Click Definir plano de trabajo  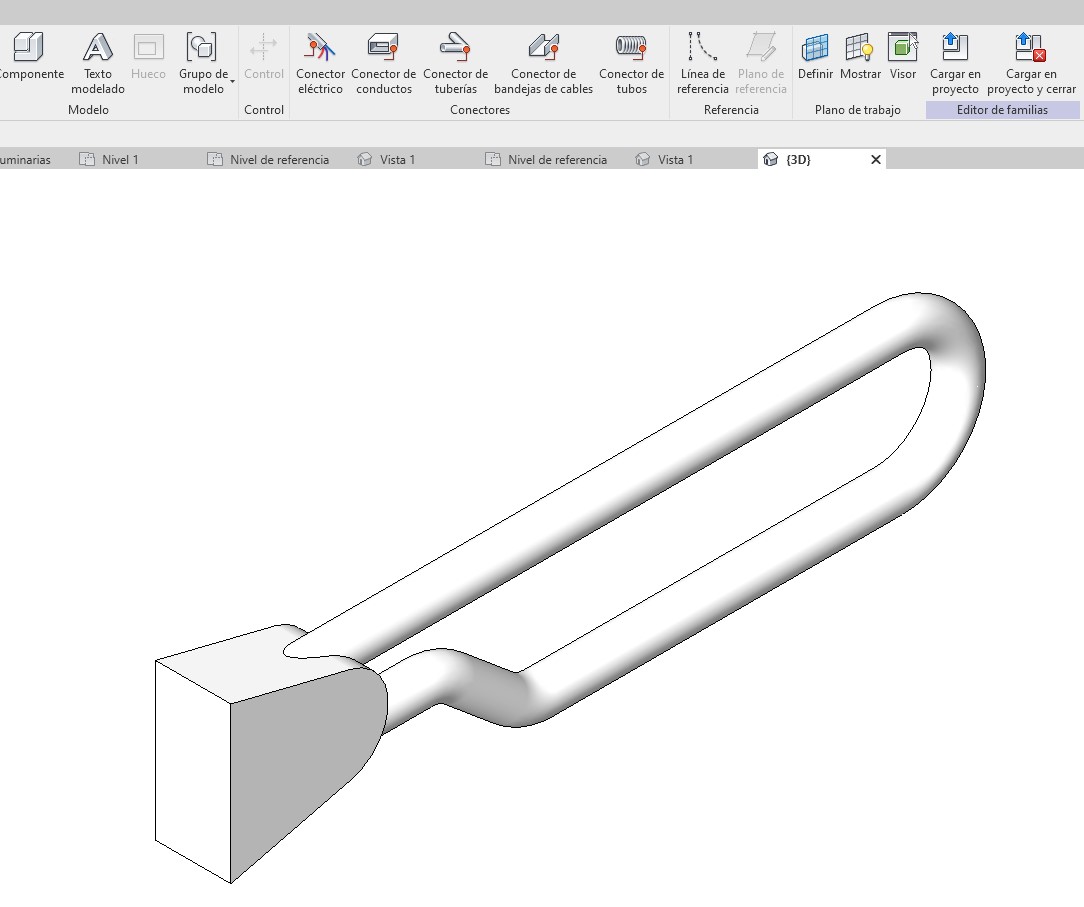click(x=815, y=48)
